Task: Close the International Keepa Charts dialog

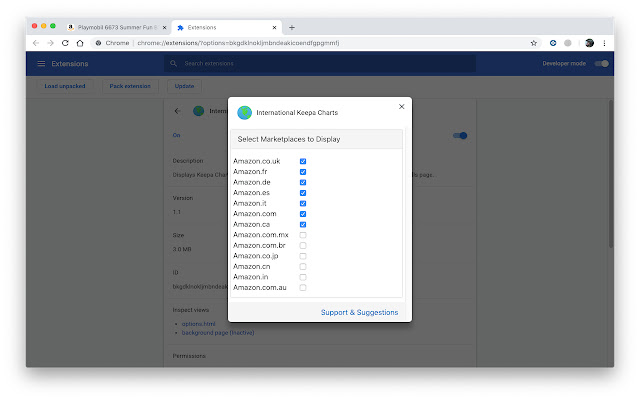Action: point(401,106)
